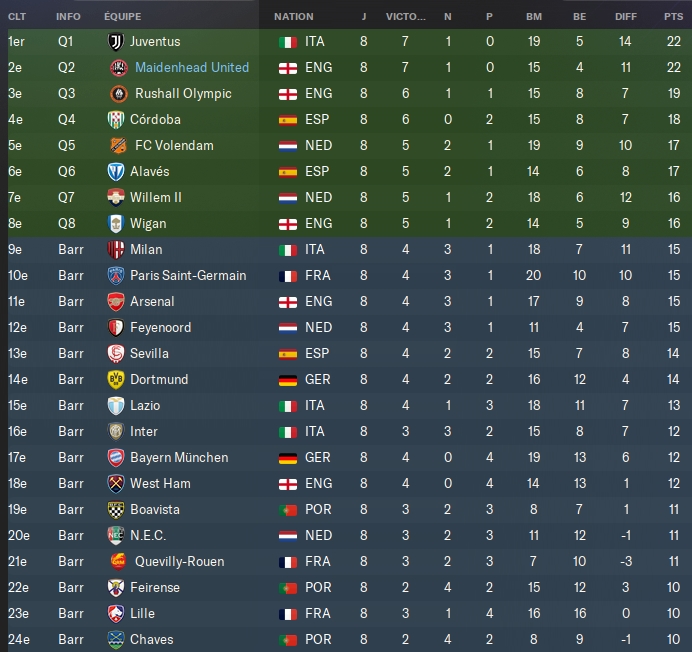Click the Italy flag next to Milan
Screen dimensions: 692x652
[x=288, y=250]
